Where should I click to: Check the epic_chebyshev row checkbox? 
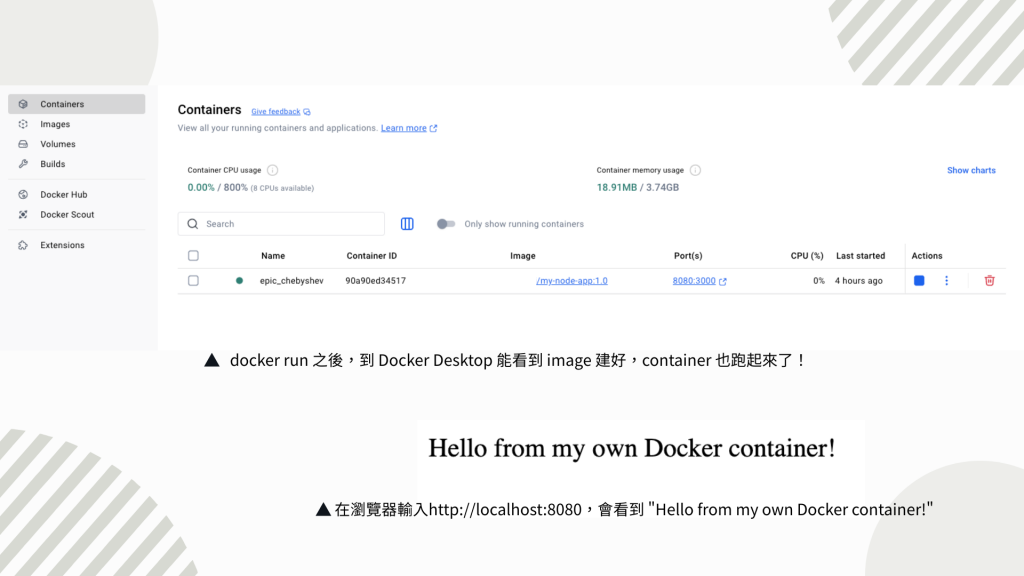(x=193, y=281)
